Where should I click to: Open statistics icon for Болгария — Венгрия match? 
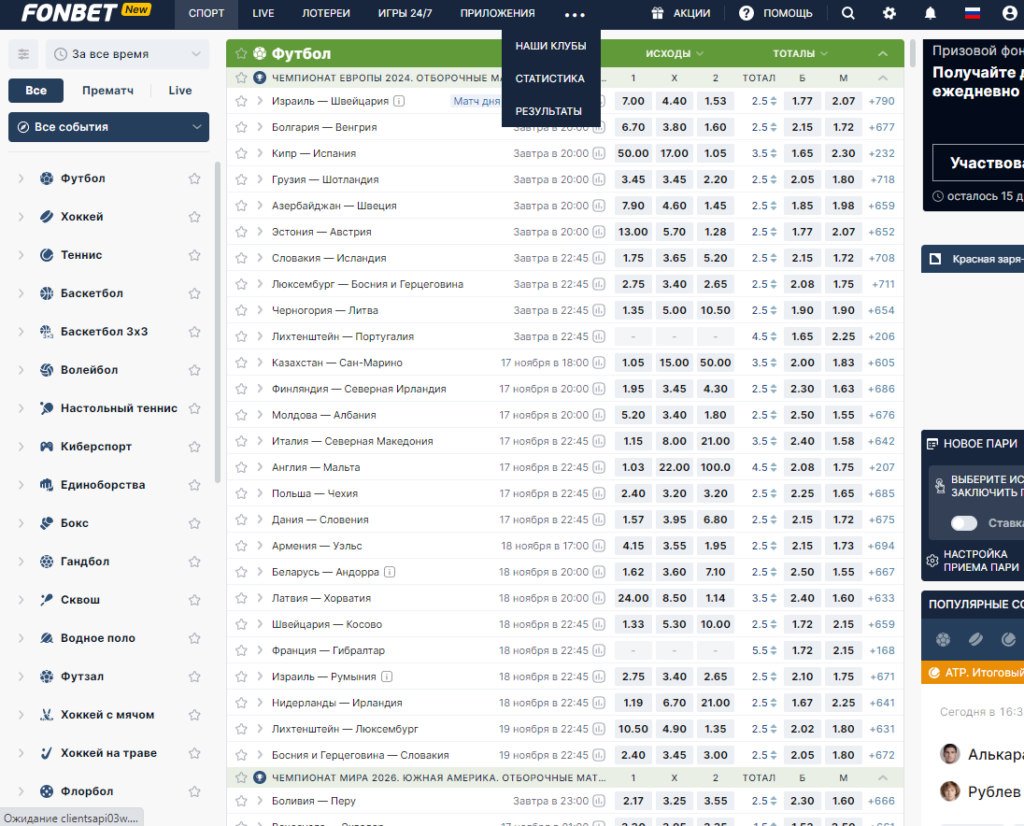pos(598,127)
